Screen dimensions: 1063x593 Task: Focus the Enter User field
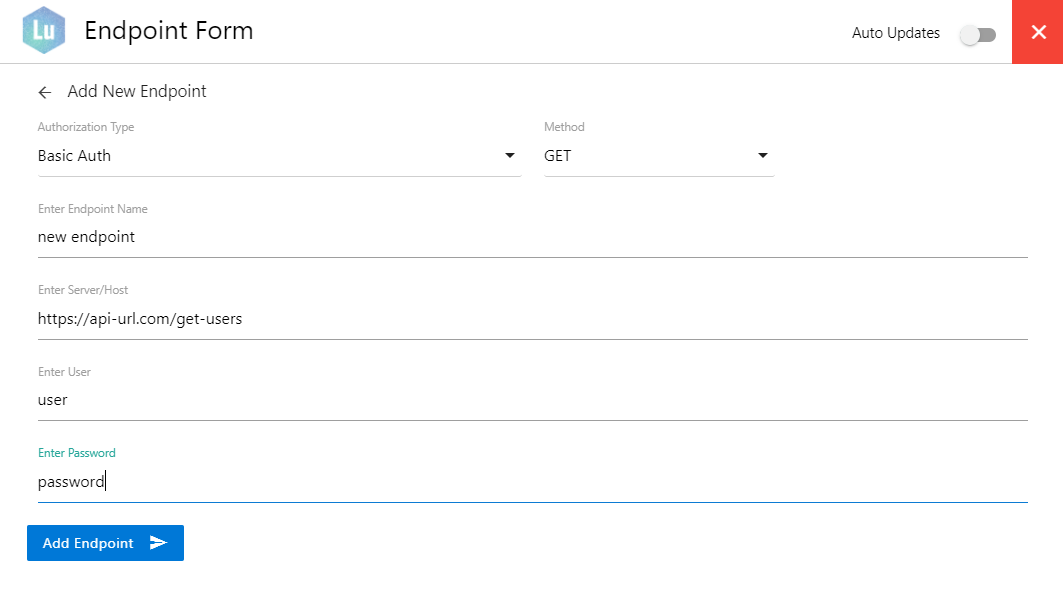coord(400,399)
